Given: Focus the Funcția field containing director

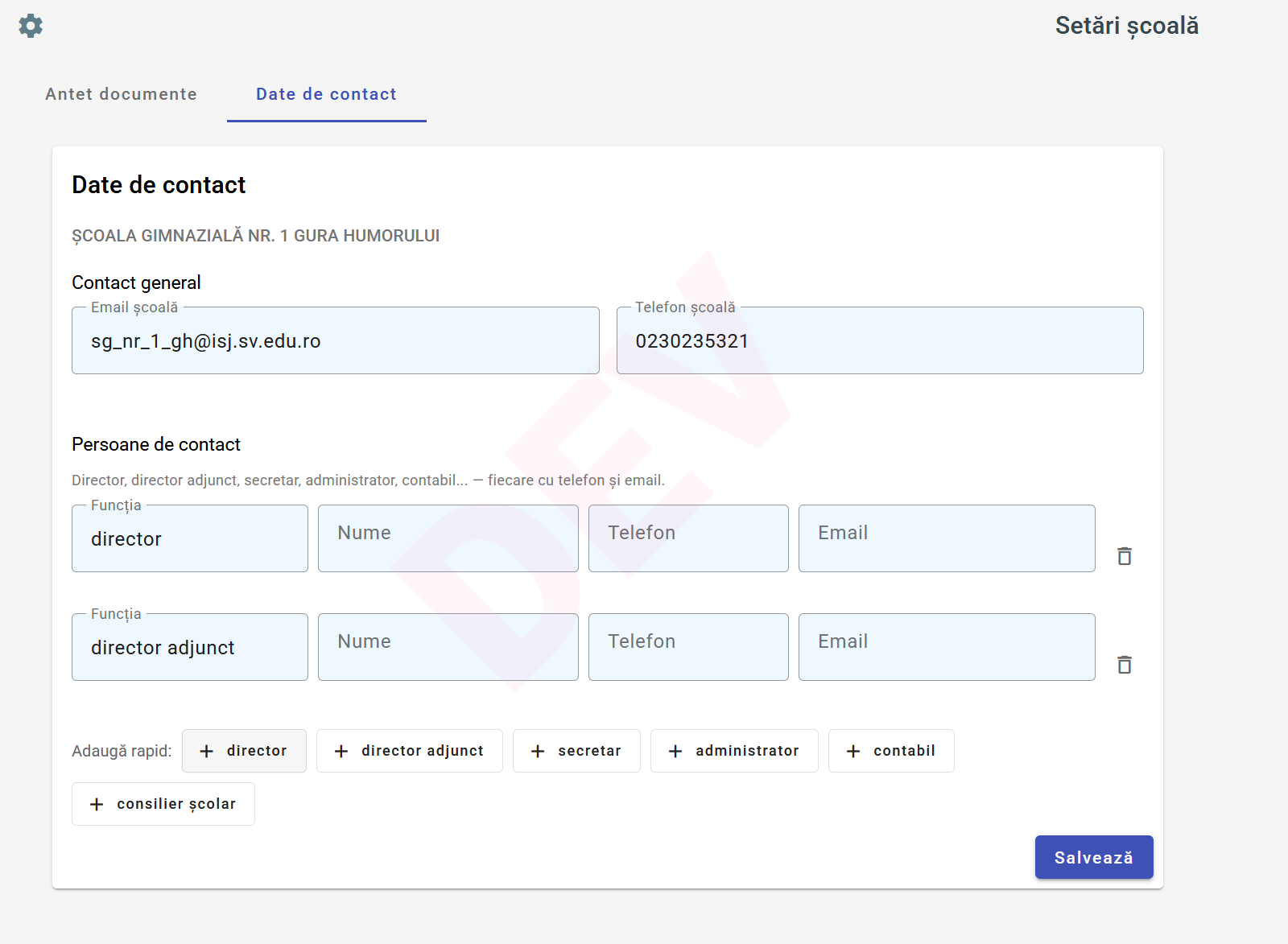Looking at the screenshot, I should click(190, 538).
